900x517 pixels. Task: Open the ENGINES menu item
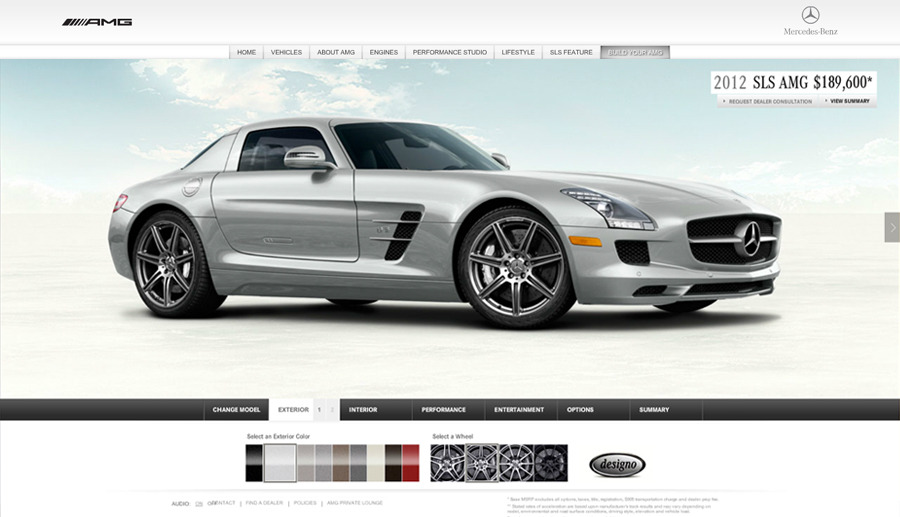pyautogui.click(x=383, y=52)
